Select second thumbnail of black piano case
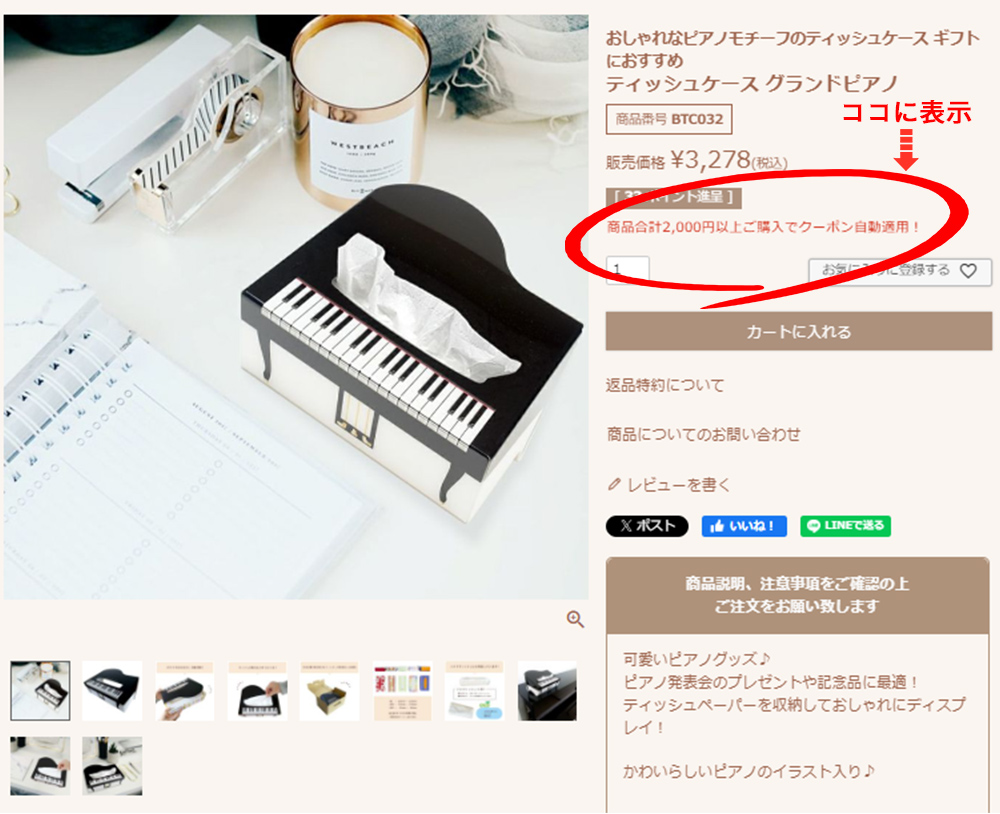The height and width of the screenshot is (814, 1000). click(x=112, y=691)
